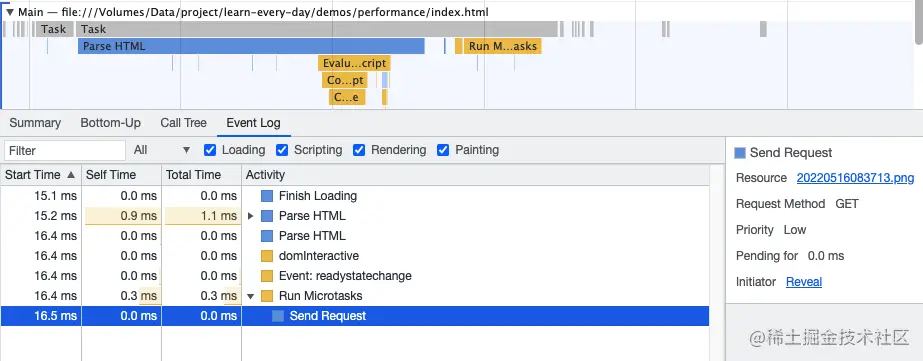Viewport: 923px width, 361px height.
Task: Click the Send Request row icon
Action: pyautogui.click(x=278, y=316)
